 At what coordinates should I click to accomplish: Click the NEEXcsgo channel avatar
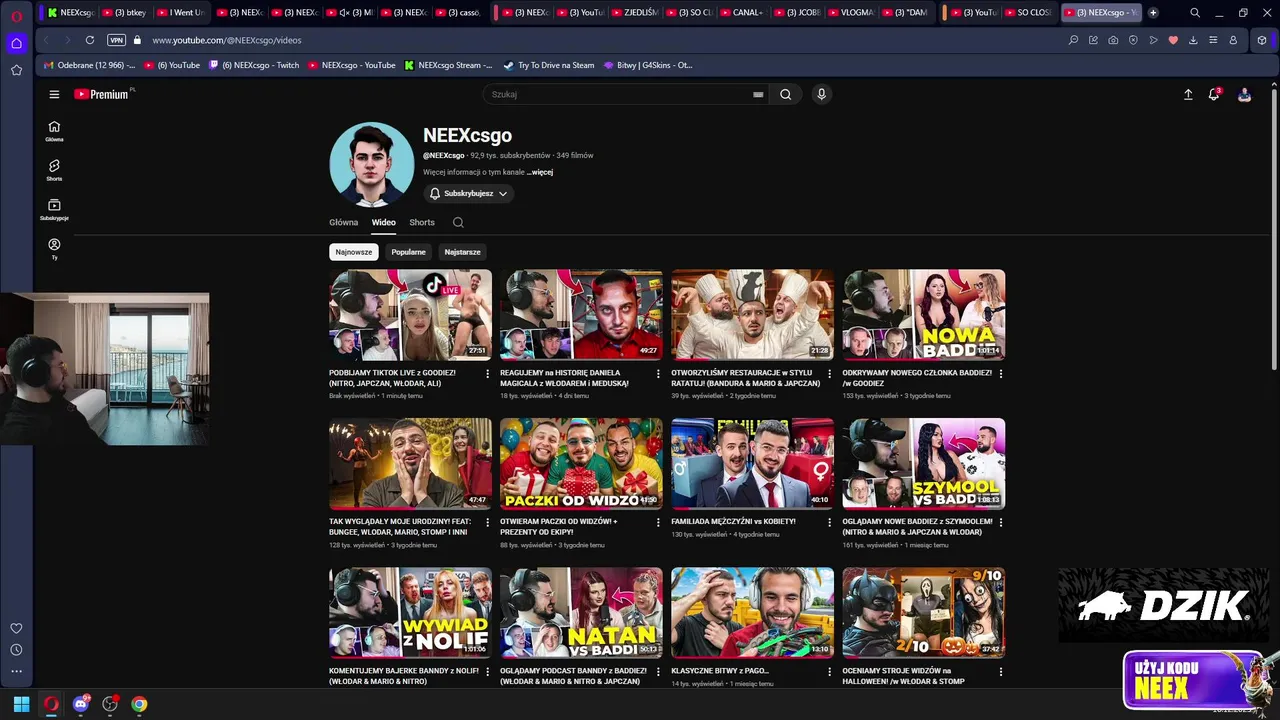pos(371,164)
